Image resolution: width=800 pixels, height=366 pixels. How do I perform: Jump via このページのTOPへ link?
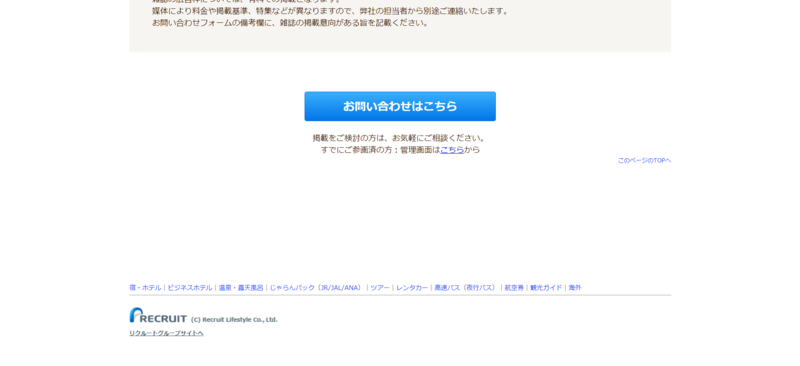[x=644, y=160]
